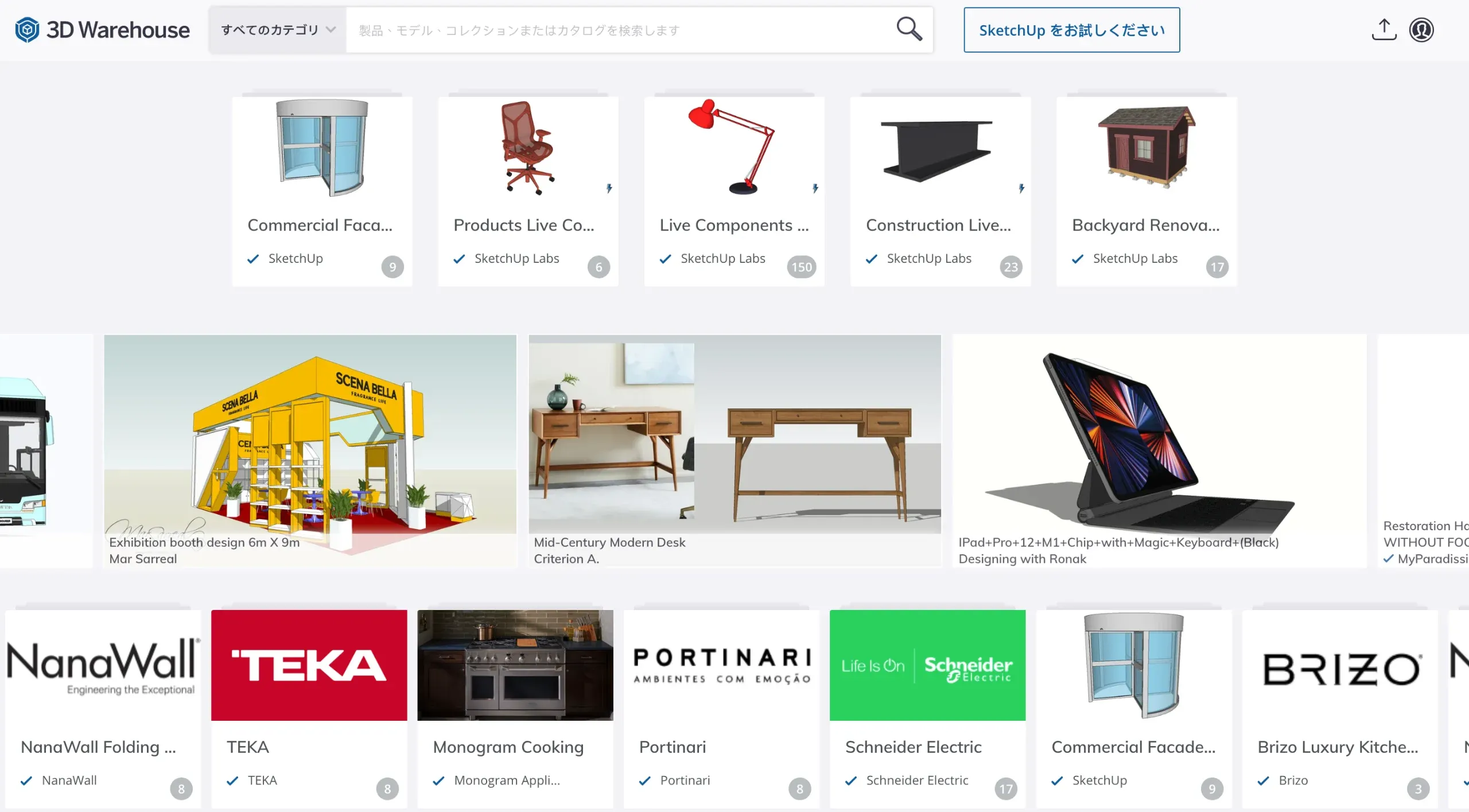Viewport: 1469px width, 812px height.
Task: Click the Designing with Ronak author link
Action: pyautogui.click(x=1022, y=559)
